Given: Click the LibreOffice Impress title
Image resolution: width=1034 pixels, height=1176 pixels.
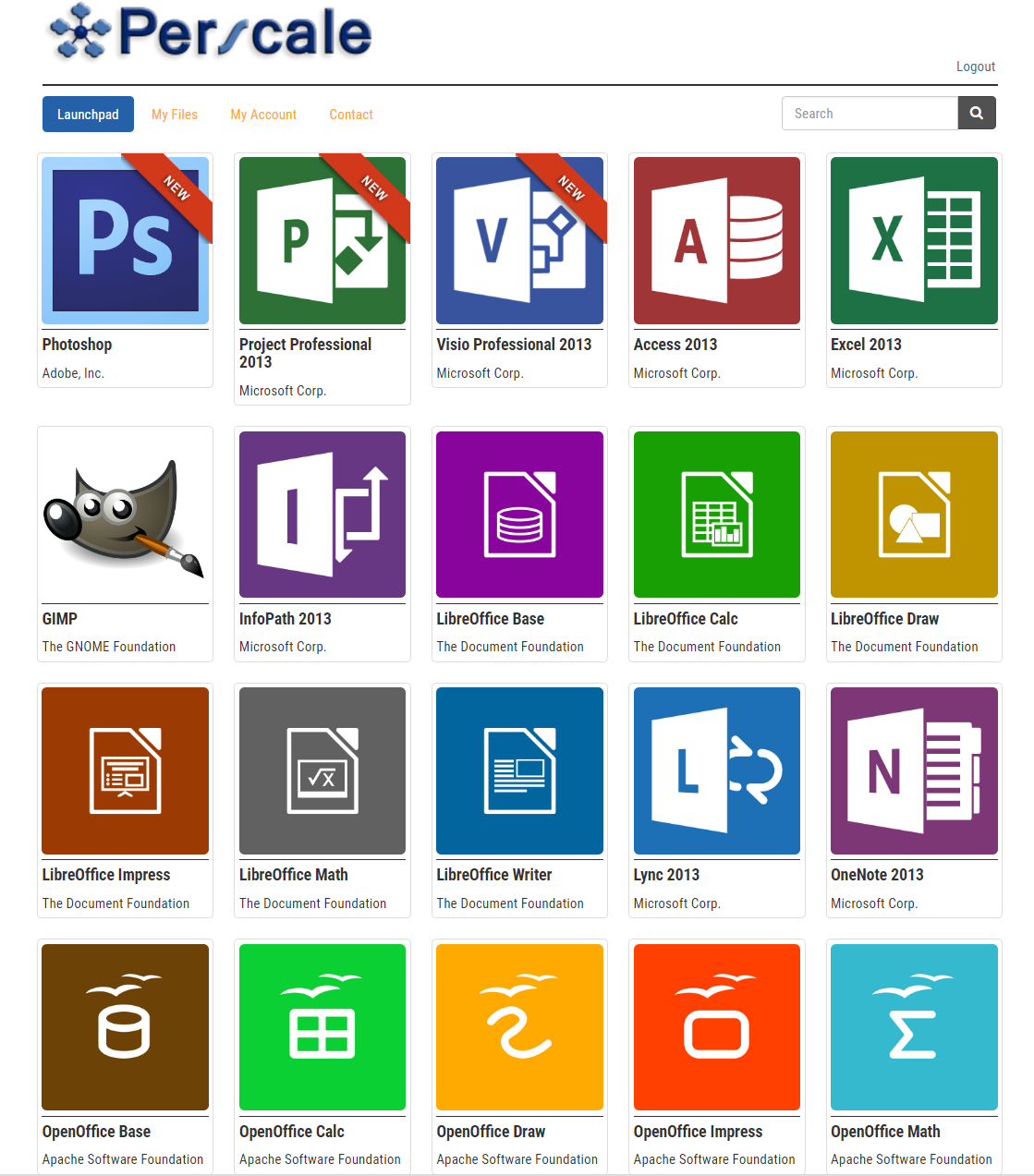Looking at the screenshot, I should [106, 875].
